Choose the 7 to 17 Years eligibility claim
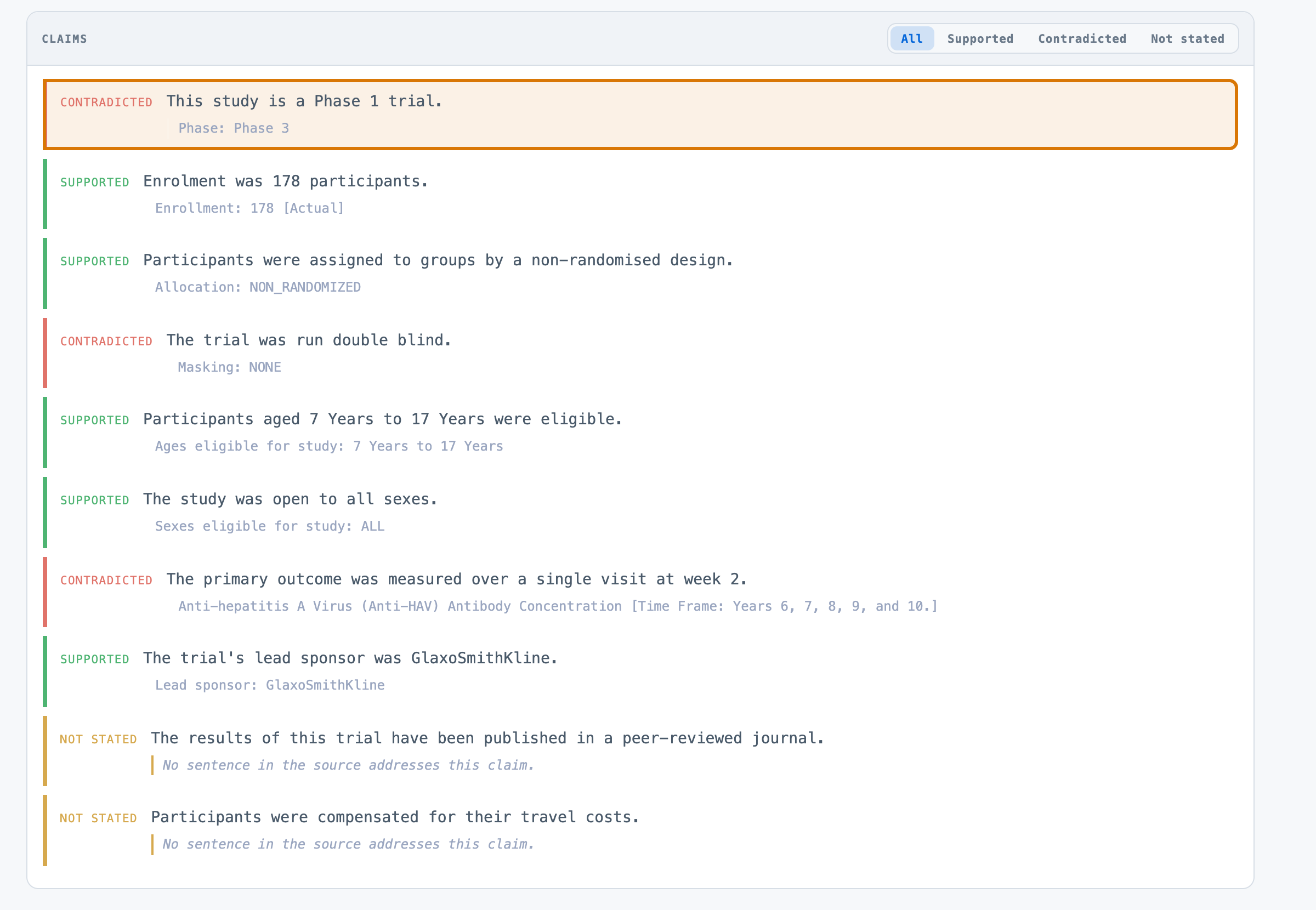This screenshot has height=910, width=1316. coord(640,432)
